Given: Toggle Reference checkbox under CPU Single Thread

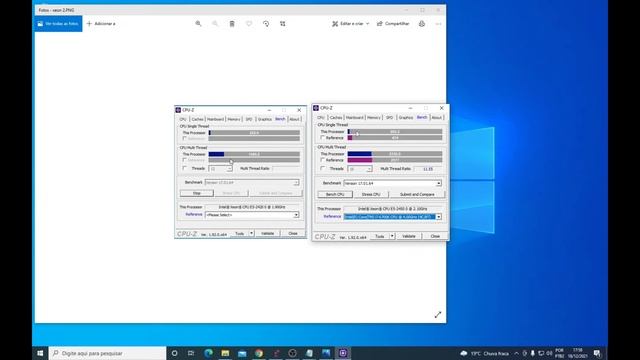Looking at the screenshot, I should (x=322, y=138).
